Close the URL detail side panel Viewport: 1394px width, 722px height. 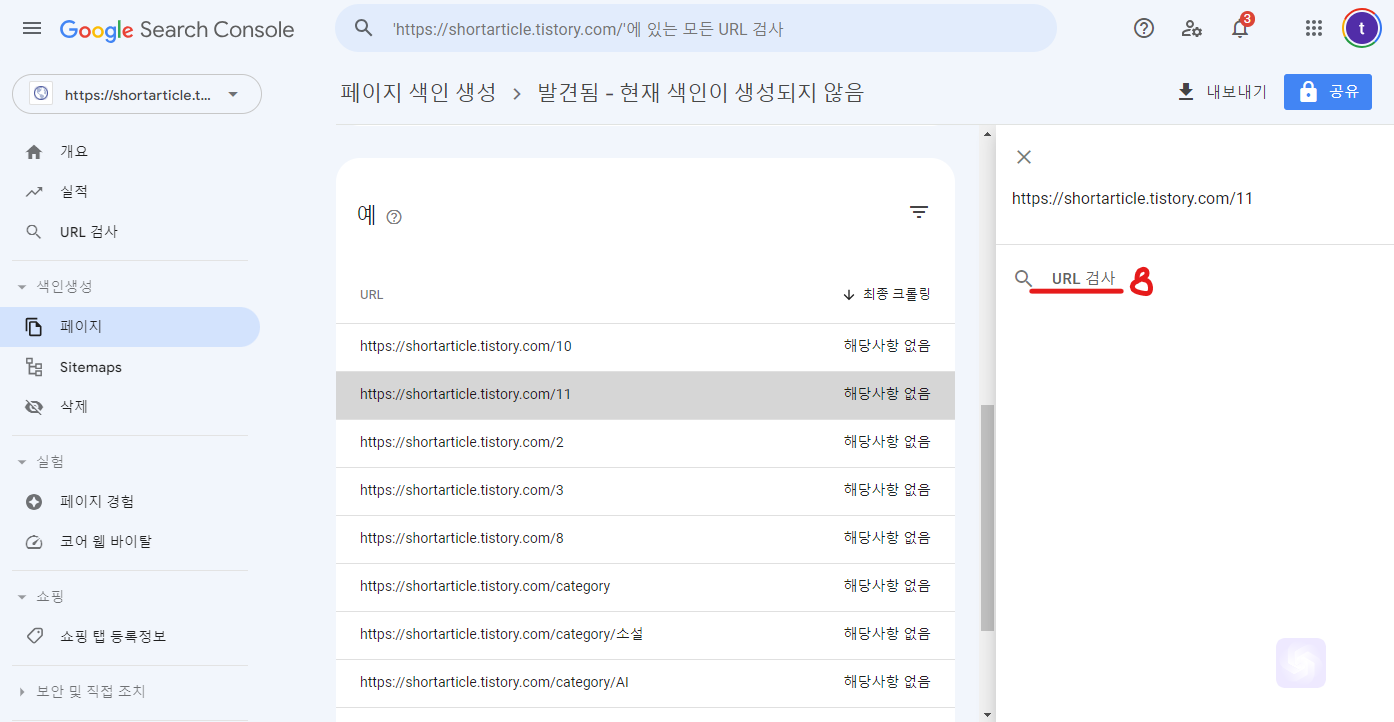(x=1023, y=157)
